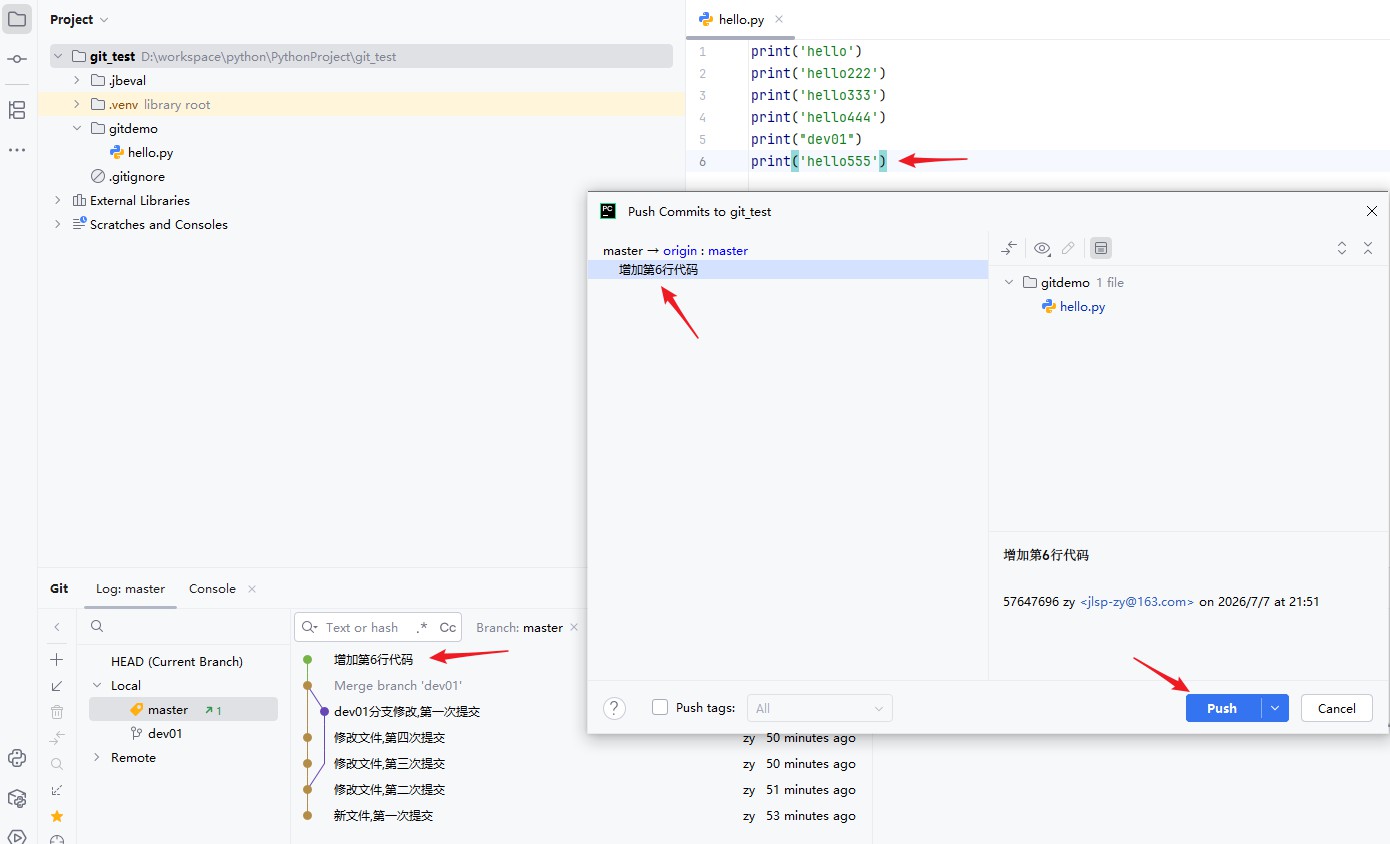
Task: Select the Log: master tab
Action: point(130,588)
